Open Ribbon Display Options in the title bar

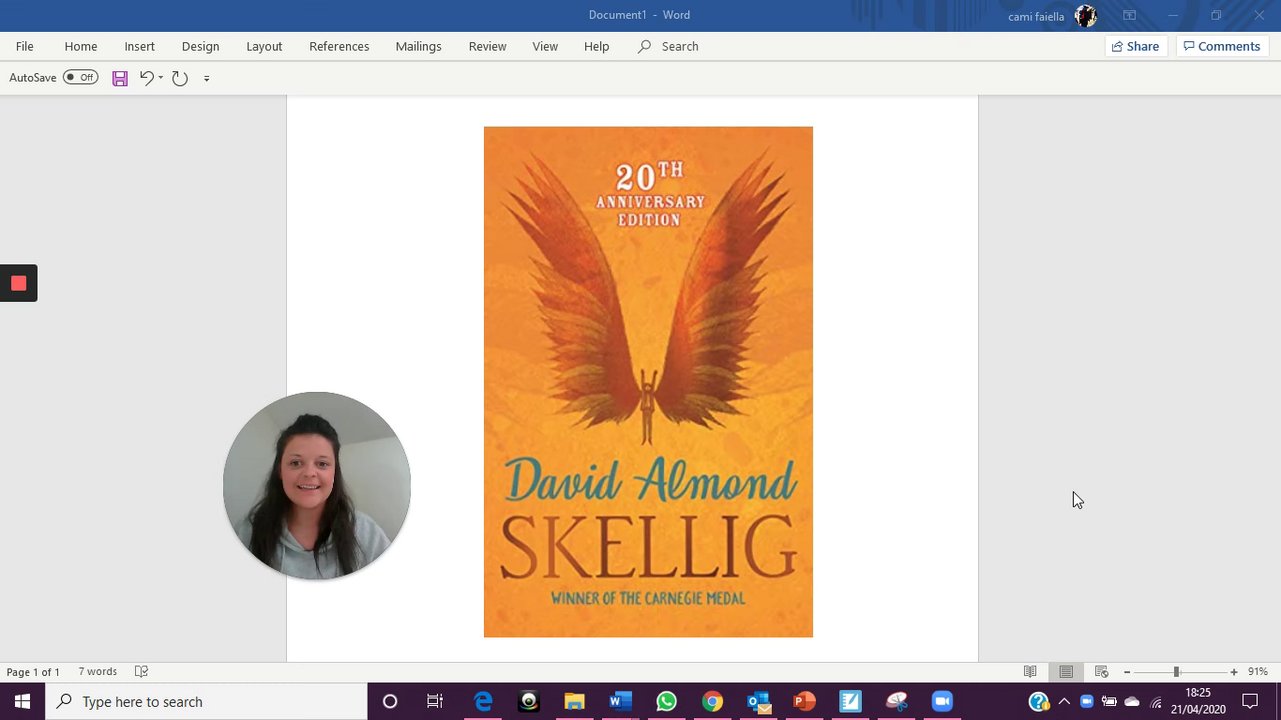point(1129,15)
